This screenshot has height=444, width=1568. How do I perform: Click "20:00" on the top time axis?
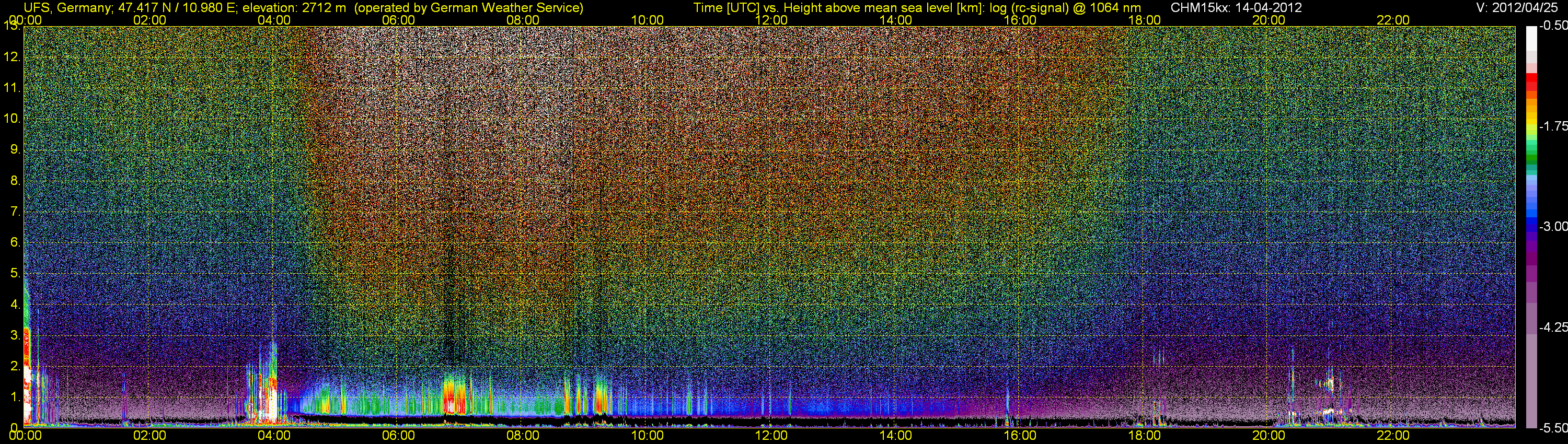pyautogui.click(x=1269, y=20)
